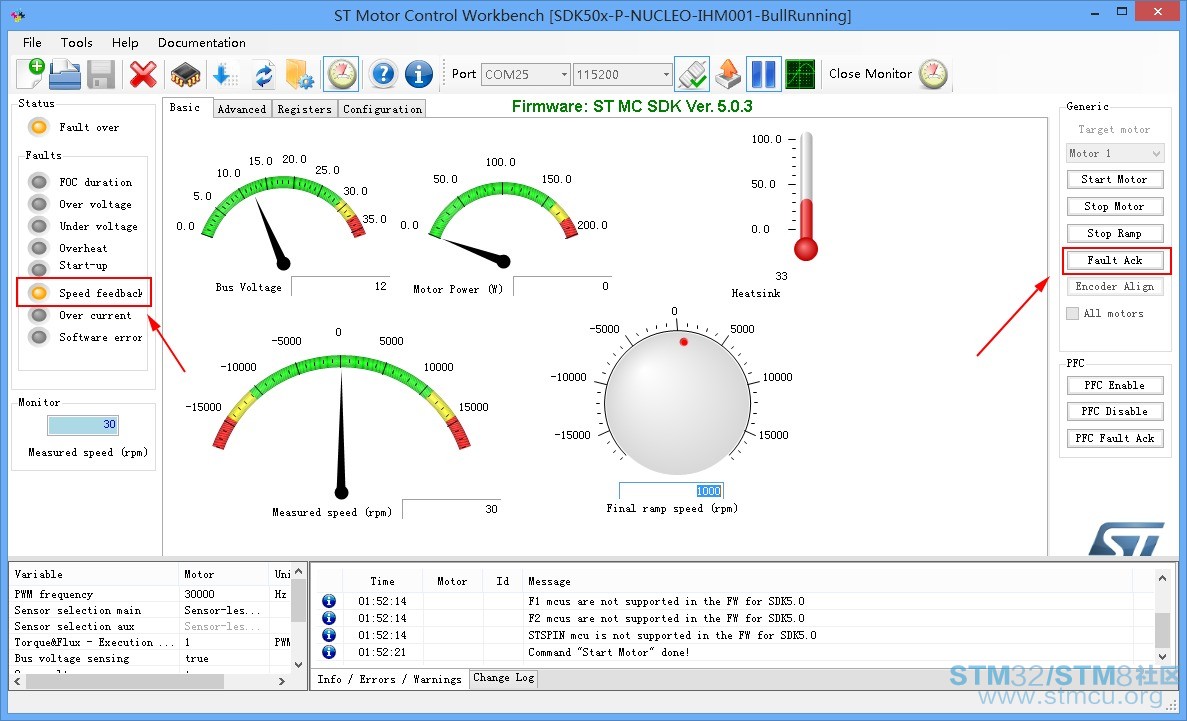Screen dimensions: 1187x721
Task: Open the Tools menu
Action: [76, 42]
